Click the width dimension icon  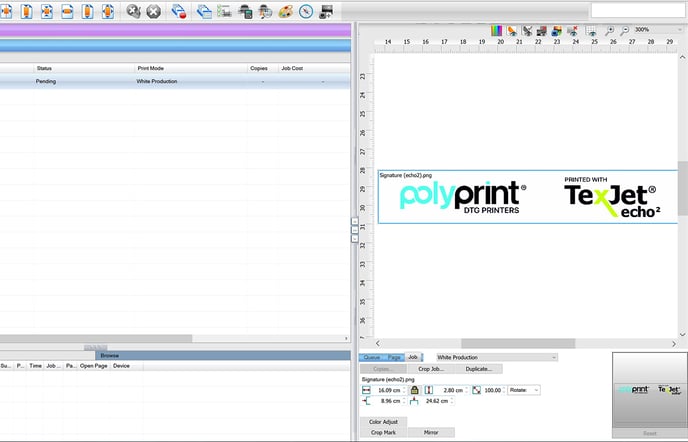click(366, 390)
